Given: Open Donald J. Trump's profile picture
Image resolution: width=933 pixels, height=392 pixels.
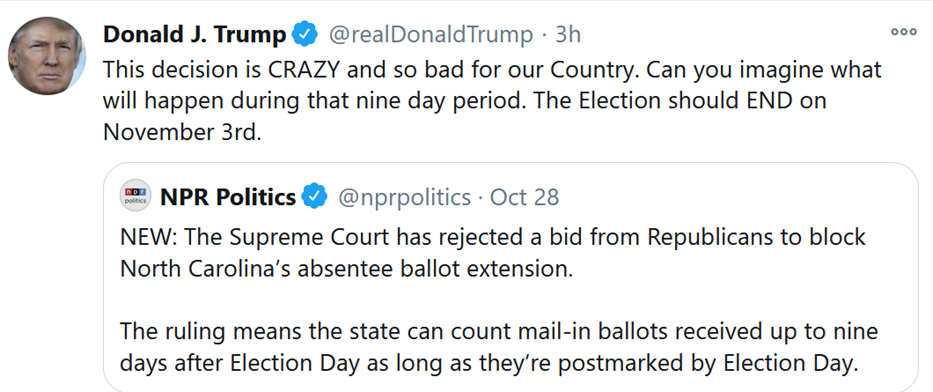Looking at the screenshot, I should click(x=47, y=56).
